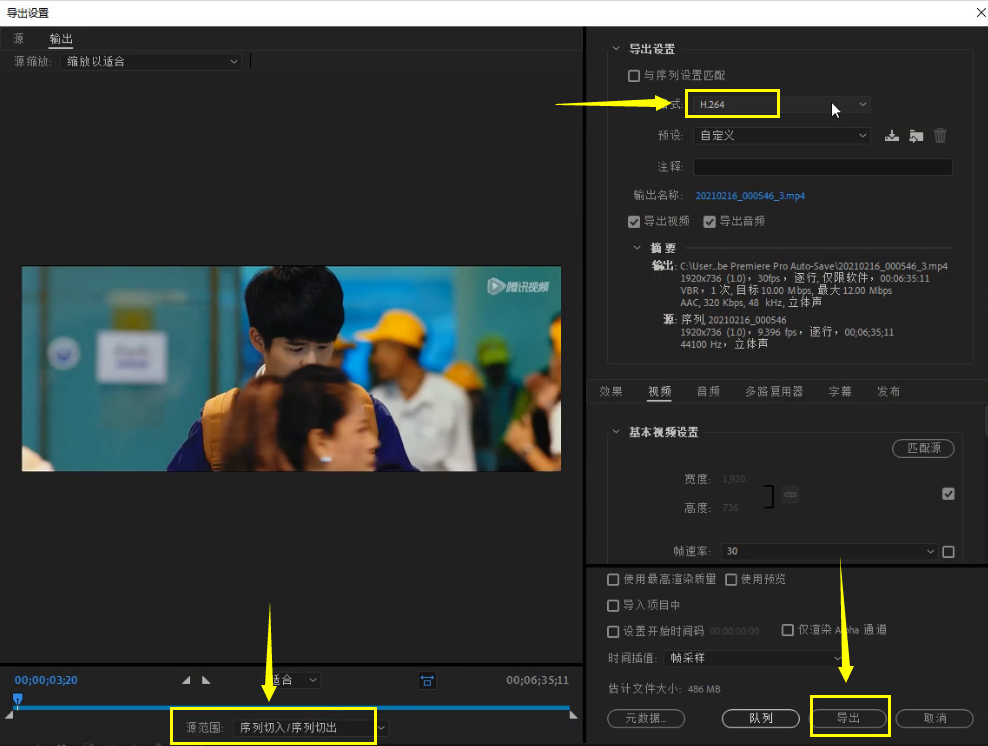Screen dimensions: 988x746
Task: Open the frame rate dropdown showing 30
Action: (829, 551)
